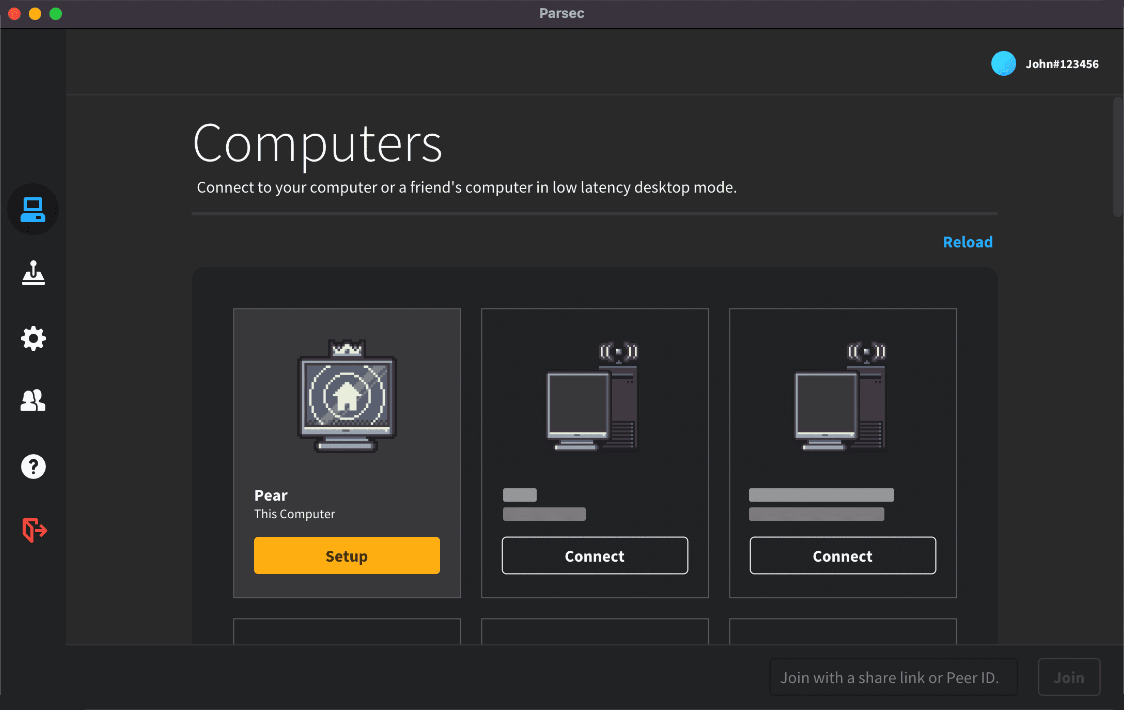Image resolution: width=1124 pixels, height=710 pixels.
Task: Open the Computers tab in the sidebar
Action: [33, 209]
